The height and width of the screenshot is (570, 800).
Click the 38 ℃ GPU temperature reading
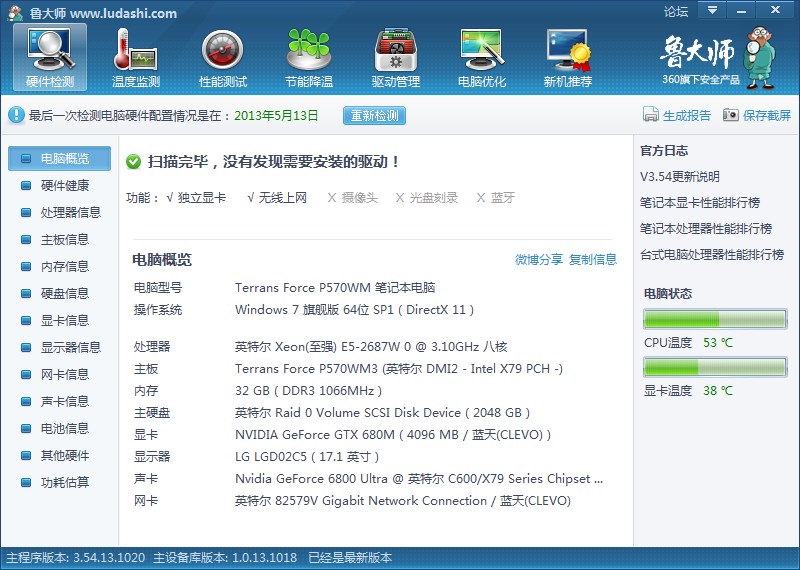(717, 390)
